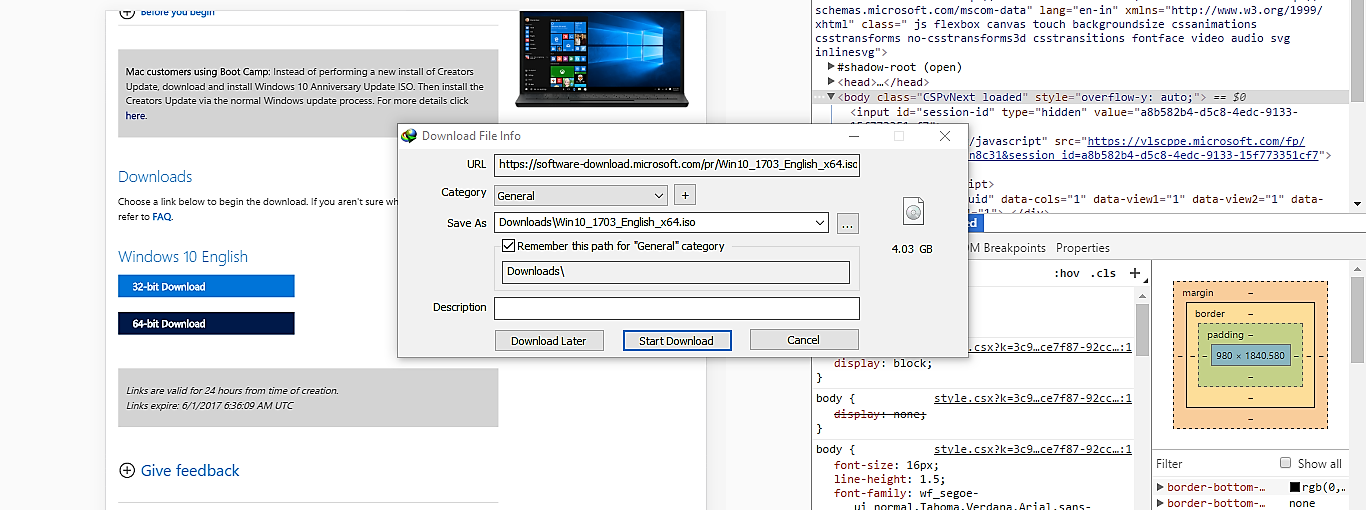
Task: Click the plus icon beside Give feedback
Action: (127, 470)
